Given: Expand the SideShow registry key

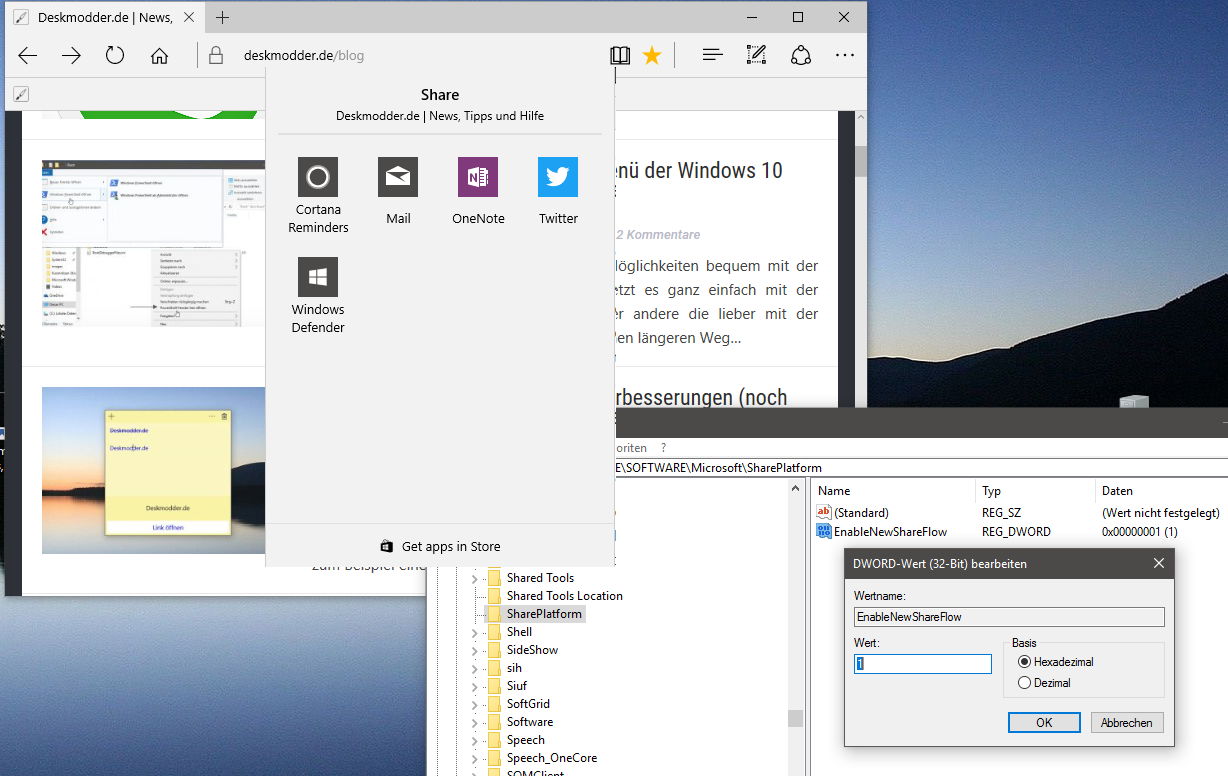Looking at the screenshot, I should [474, 650].
